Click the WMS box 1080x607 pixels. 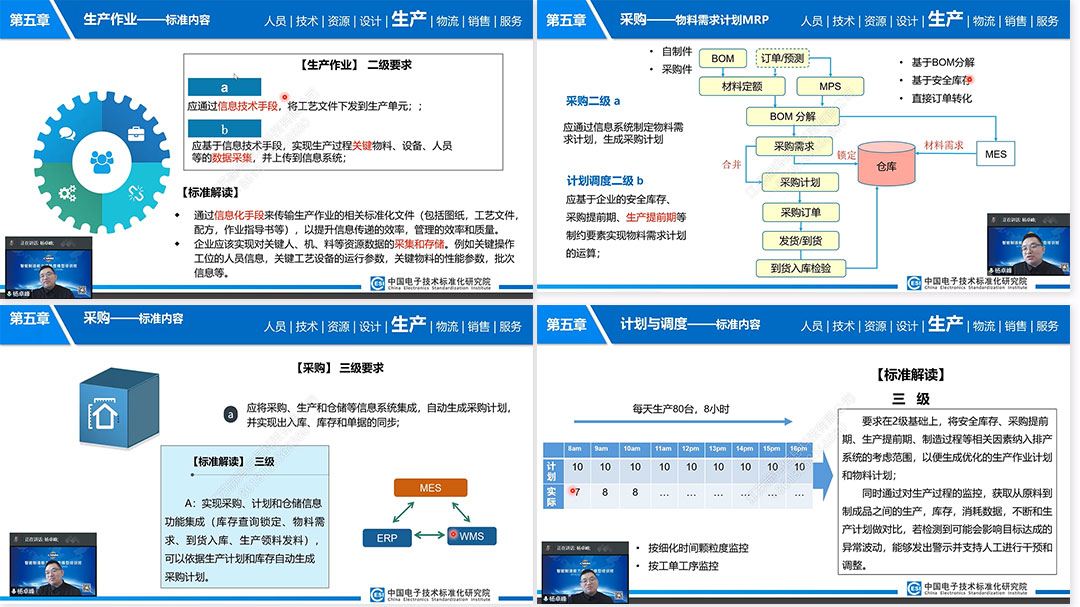(470, 537)
